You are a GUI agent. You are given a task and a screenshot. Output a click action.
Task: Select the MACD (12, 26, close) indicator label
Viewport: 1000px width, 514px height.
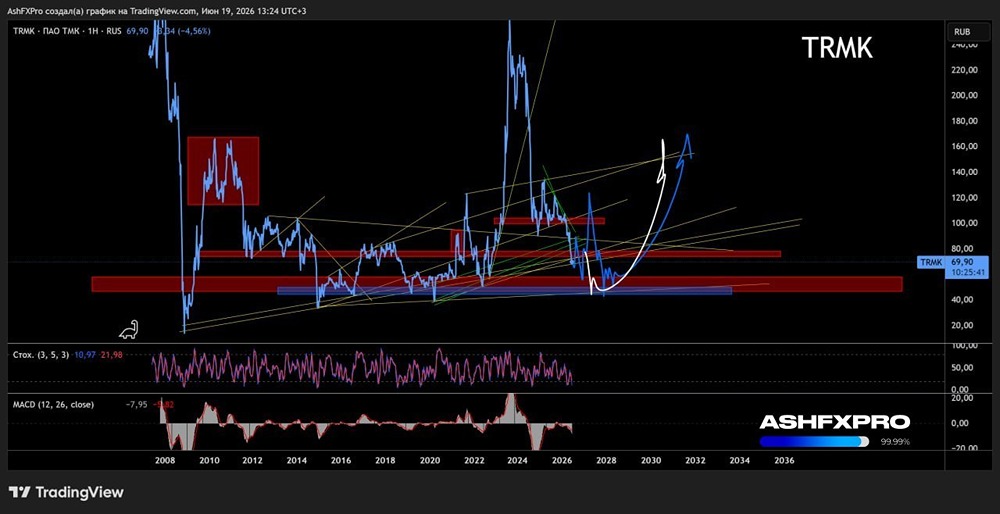coord(54,404)
